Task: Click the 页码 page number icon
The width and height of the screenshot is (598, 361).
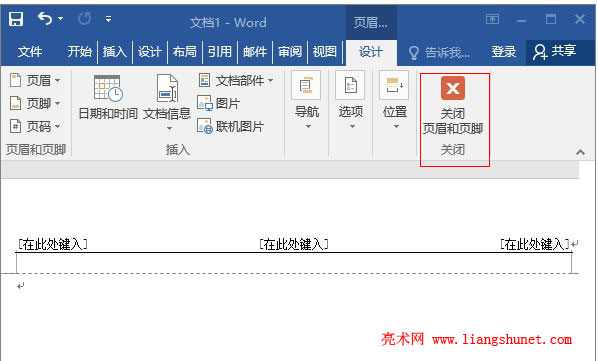Action: 15,126
